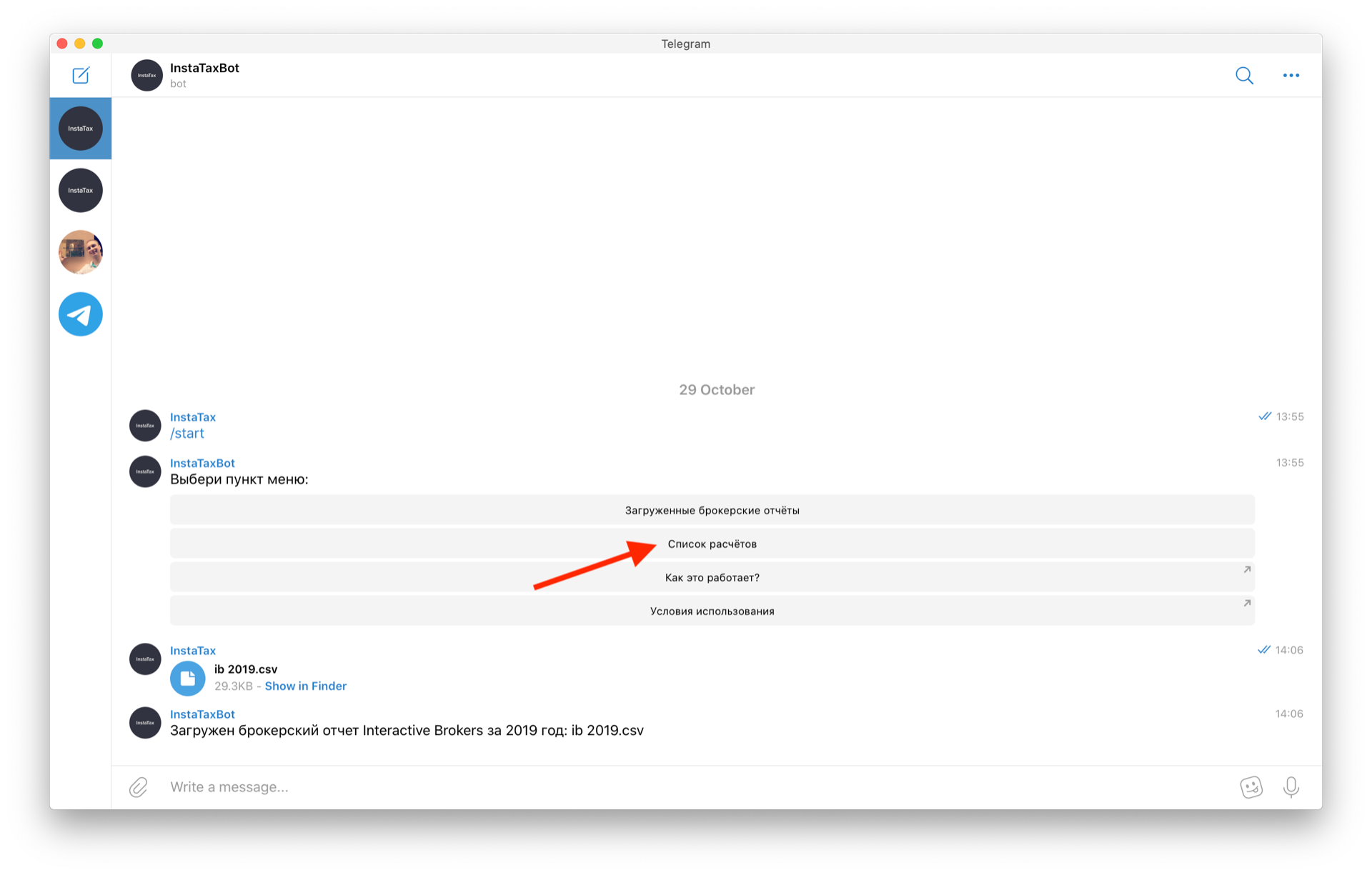Image resolution: width=1372 pixels, height=875 pixels.
Task: Open the Условия использования link button
Action: point(712,611)
